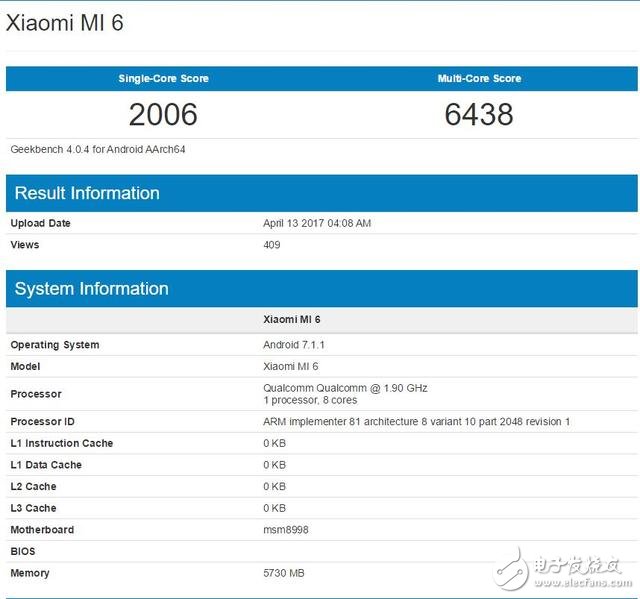640x599 pixels.
Task: Click the System Information section header
Action: pyautogui.click(x=91, y=289)
